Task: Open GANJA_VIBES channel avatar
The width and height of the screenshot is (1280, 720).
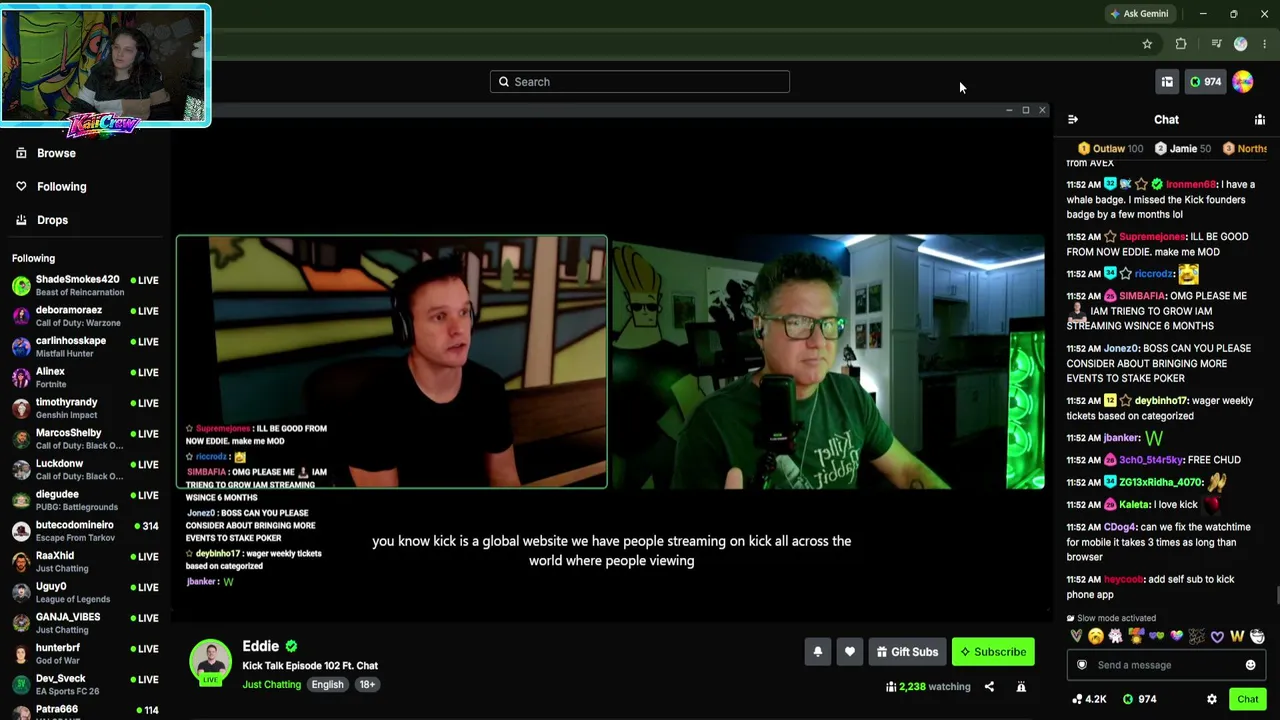Action: (21, 623)
